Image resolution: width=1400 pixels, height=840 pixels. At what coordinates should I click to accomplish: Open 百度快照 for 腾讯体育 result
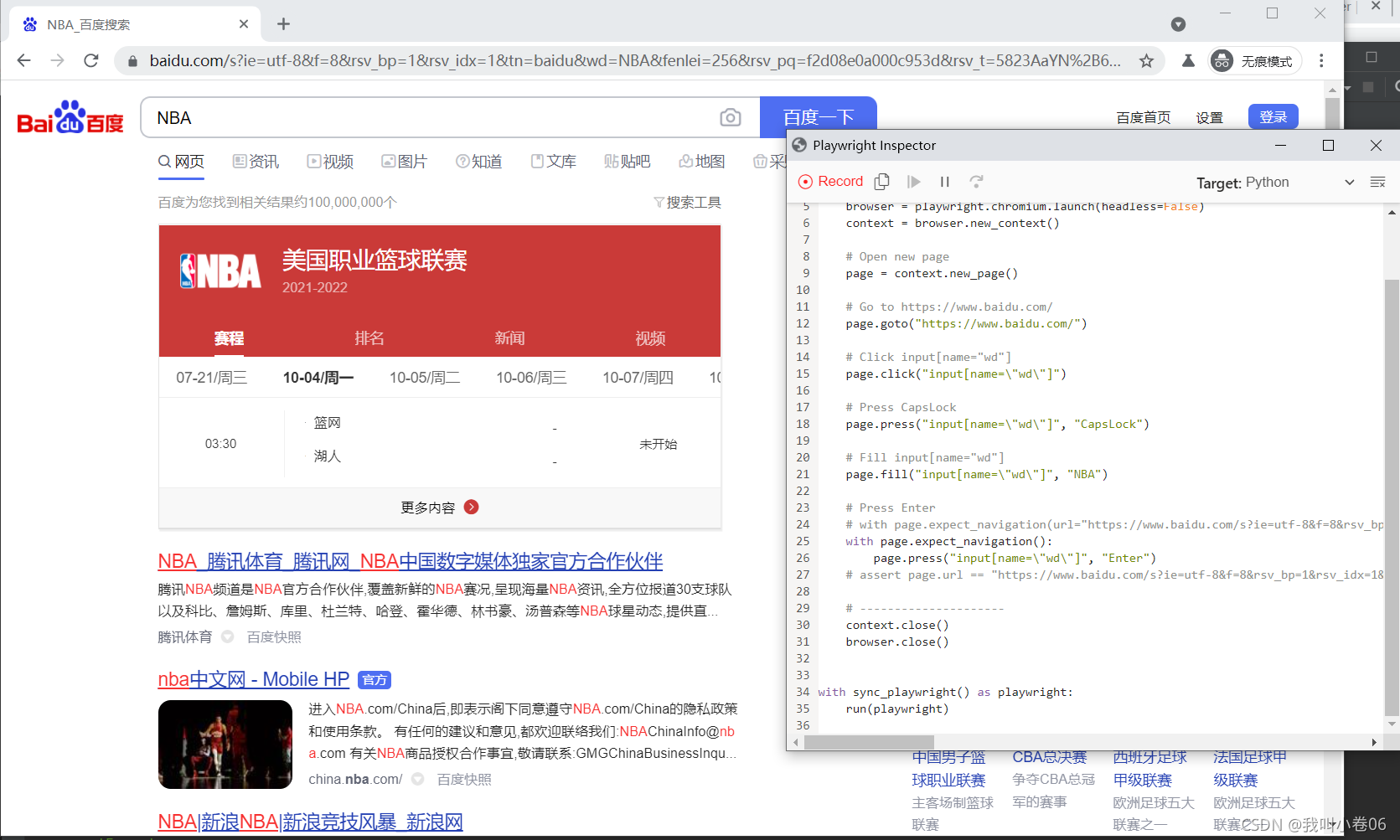[x=274, y=637]
